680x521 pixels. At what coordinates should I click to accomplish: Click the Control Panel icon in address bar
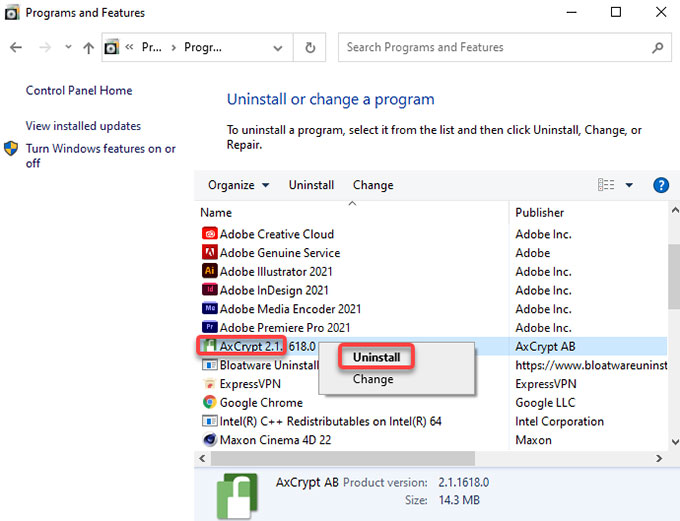(x=111, y=47)
